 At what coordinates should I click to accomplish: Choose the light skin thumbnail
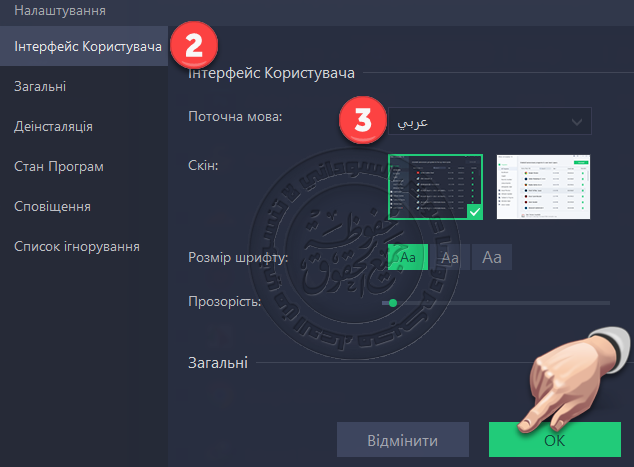(543, 187)
